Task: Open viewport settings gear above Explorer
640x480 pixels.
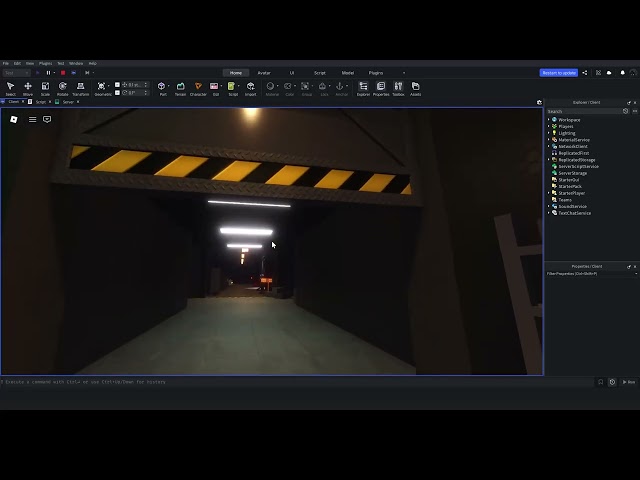Action: [539, 102]
